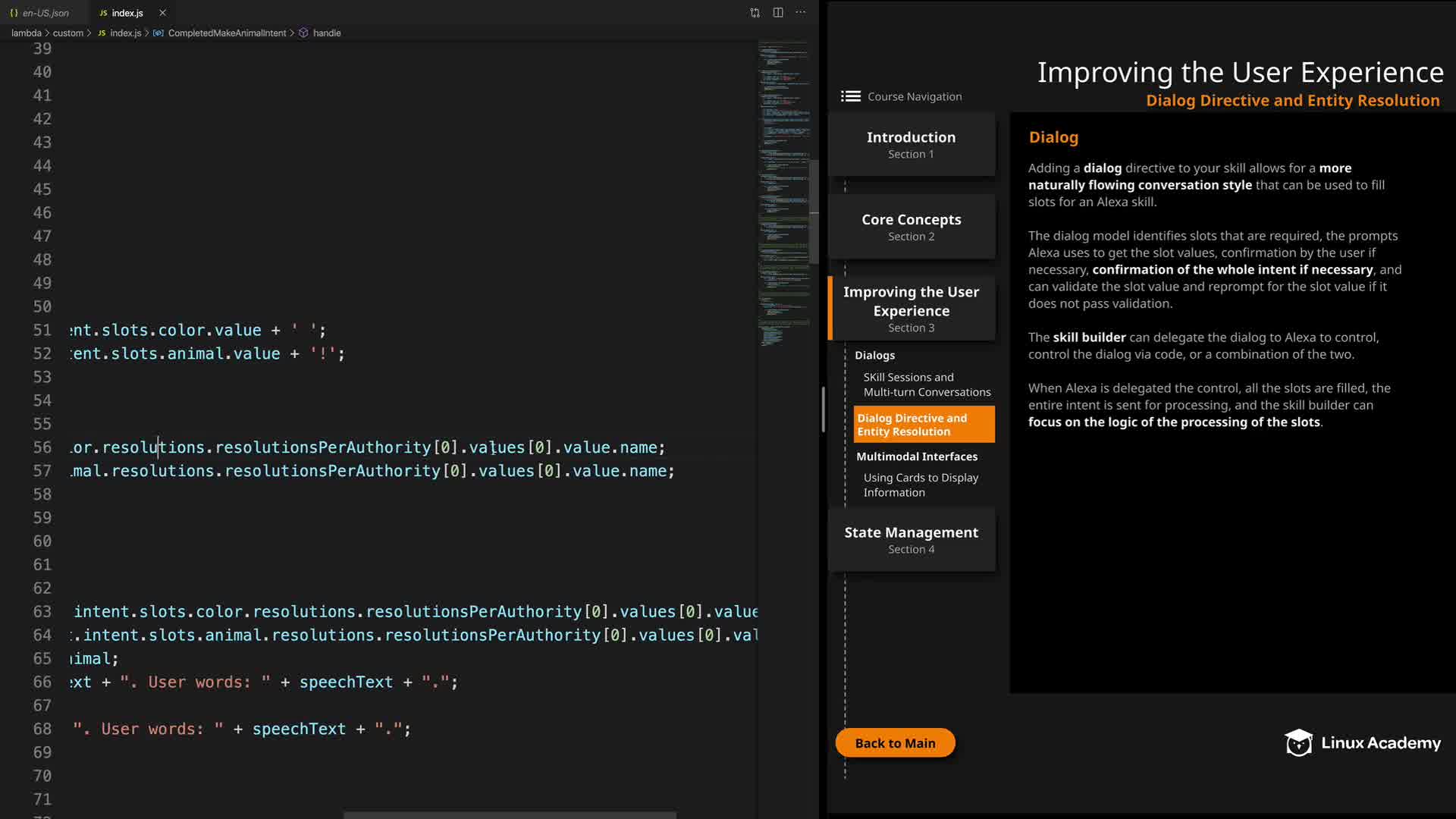Expand the custom folder breadcrumb
The width and height of the screenshot is (1456, 819).
(x=67, y=33)
